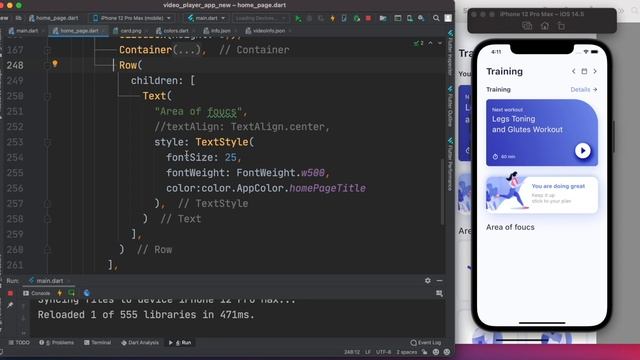Tap the forward chevron in Training header

point(595,71)
